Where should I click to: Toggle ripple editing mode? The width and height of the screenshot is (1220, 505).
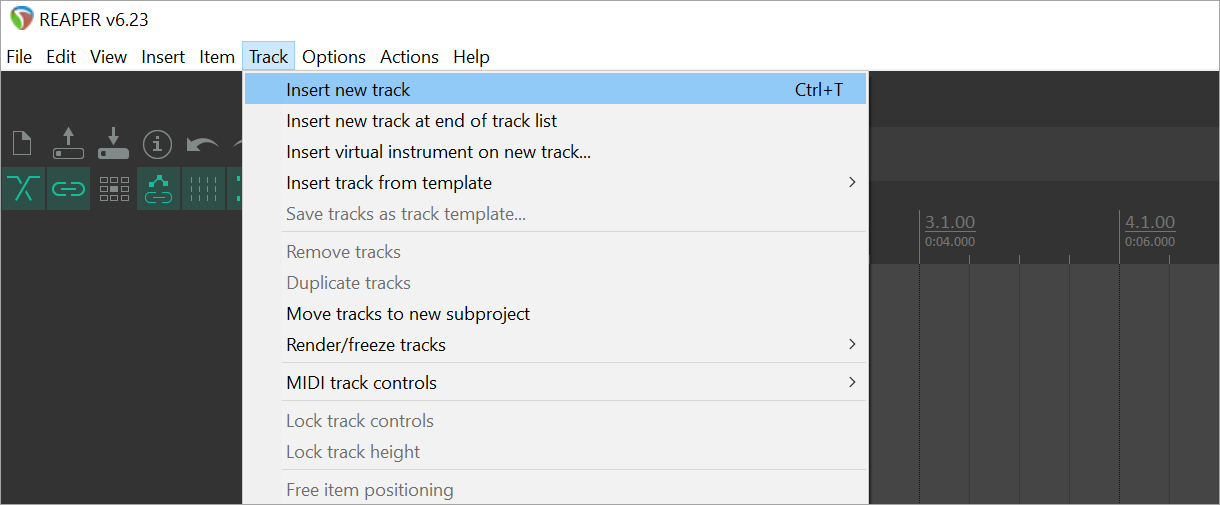pos(114,188)
